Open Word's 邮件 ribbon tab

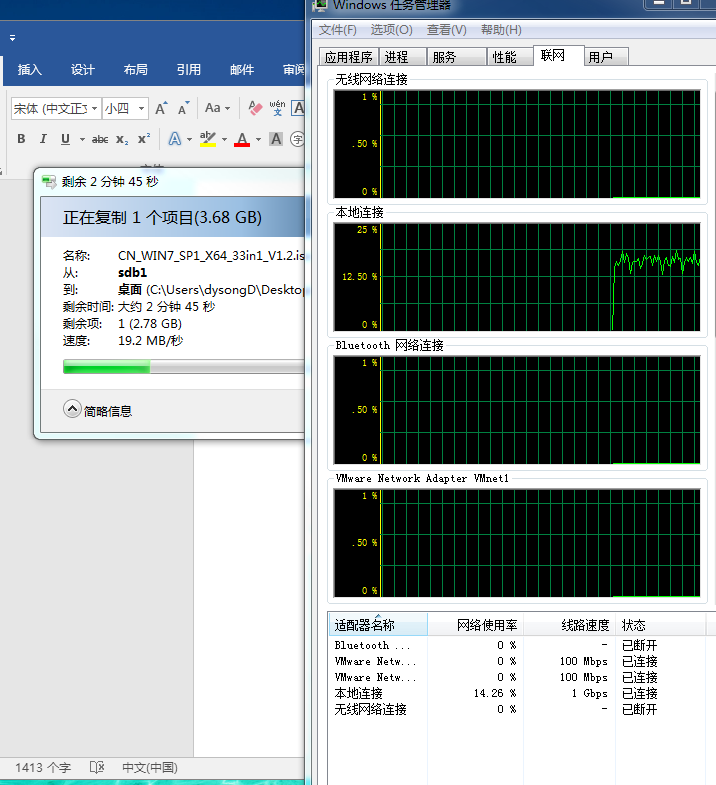tap(242, 70)
